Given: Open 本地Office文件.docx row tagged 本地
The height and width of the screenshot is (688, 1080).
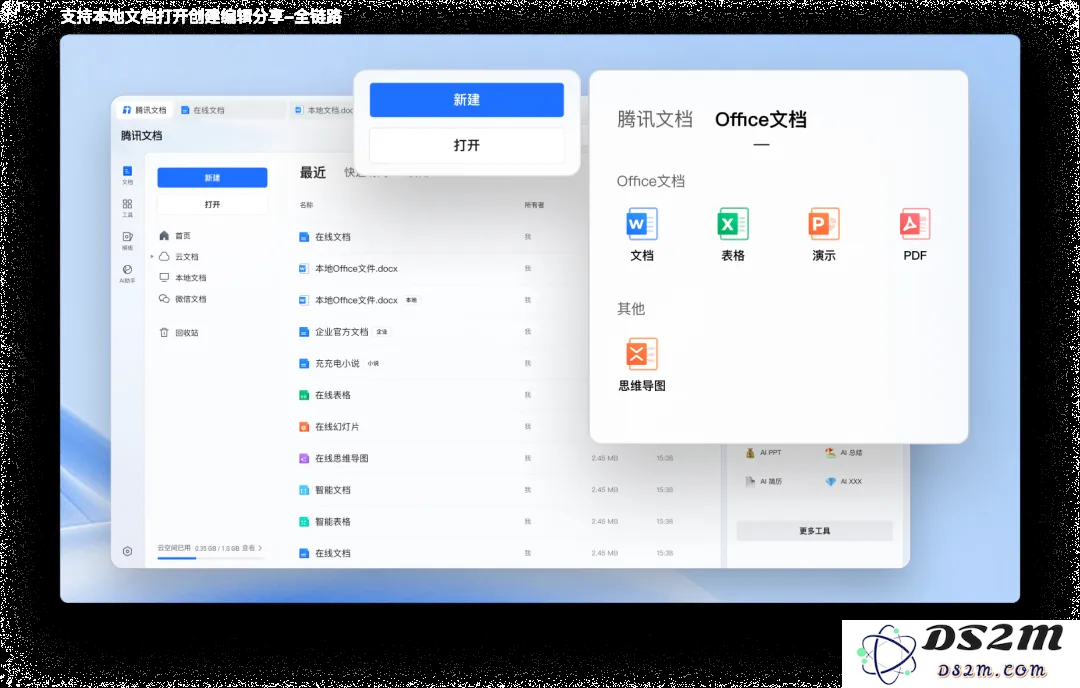Looking at the screenshot, I should pos(356,300).
